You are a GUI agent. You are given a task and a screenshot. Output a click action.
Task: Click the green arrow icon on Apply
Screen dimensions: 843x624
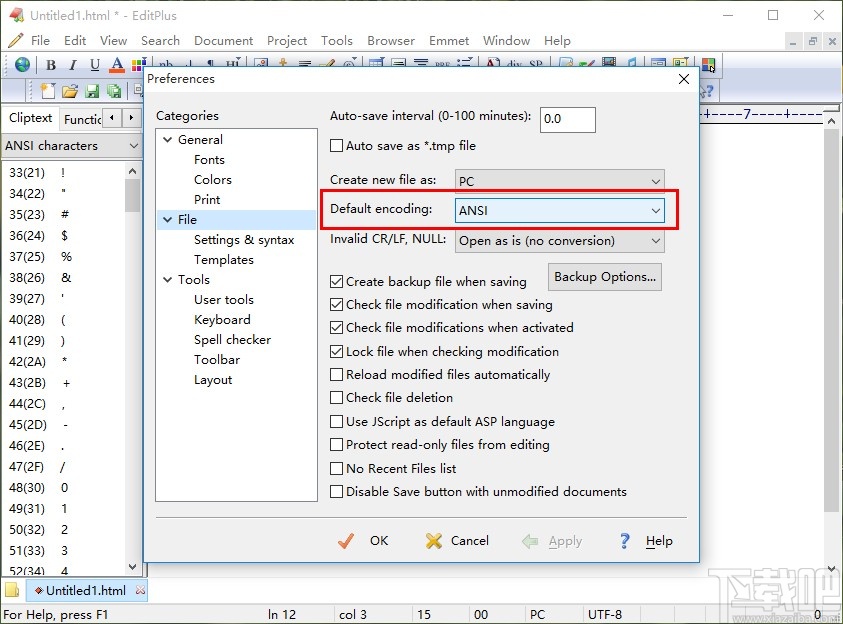pyautogui.click(x=530, y=541)
